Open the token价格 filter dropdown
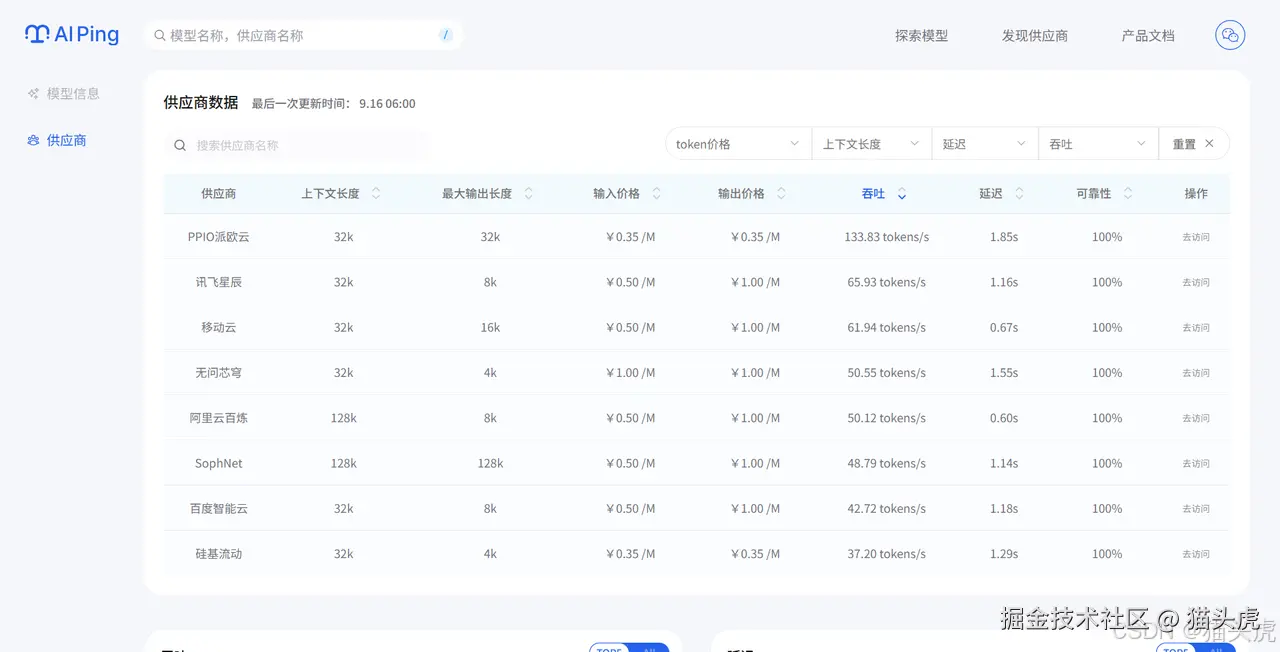 pyautogui.click(x=737, y=143)
